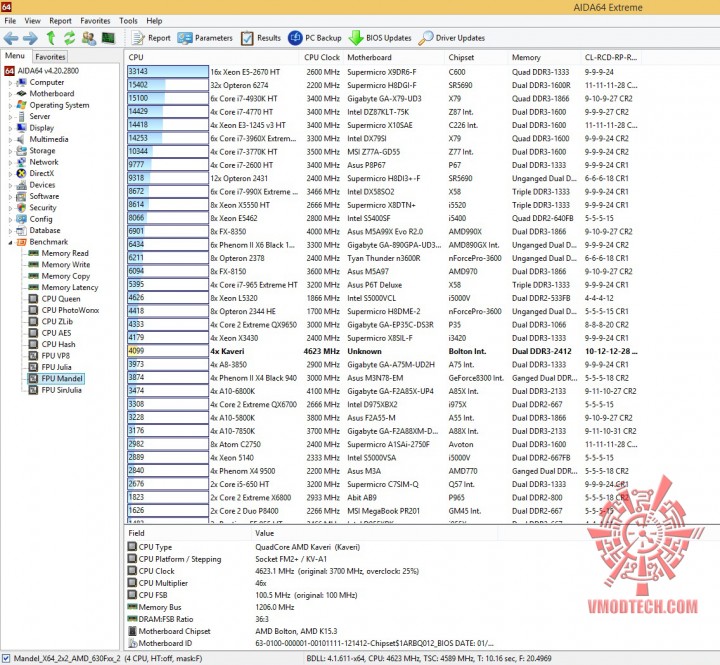The width and height of the screenshot is (720, 665).
Task: Expand the Motherboard tree node
Action: coord(10,94)
